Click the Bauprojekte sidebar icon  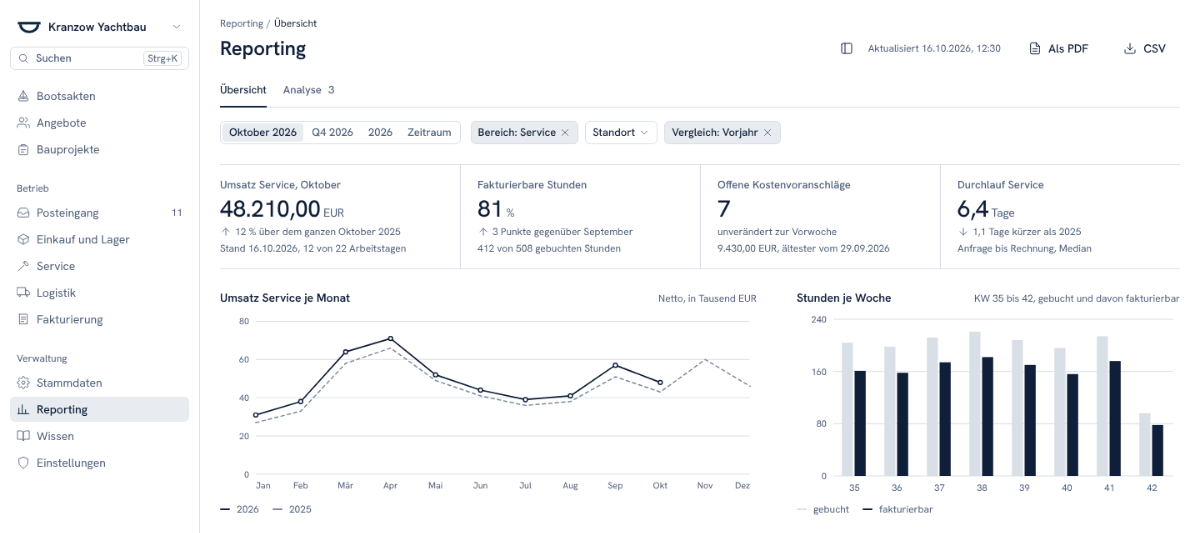coord(24,150)
